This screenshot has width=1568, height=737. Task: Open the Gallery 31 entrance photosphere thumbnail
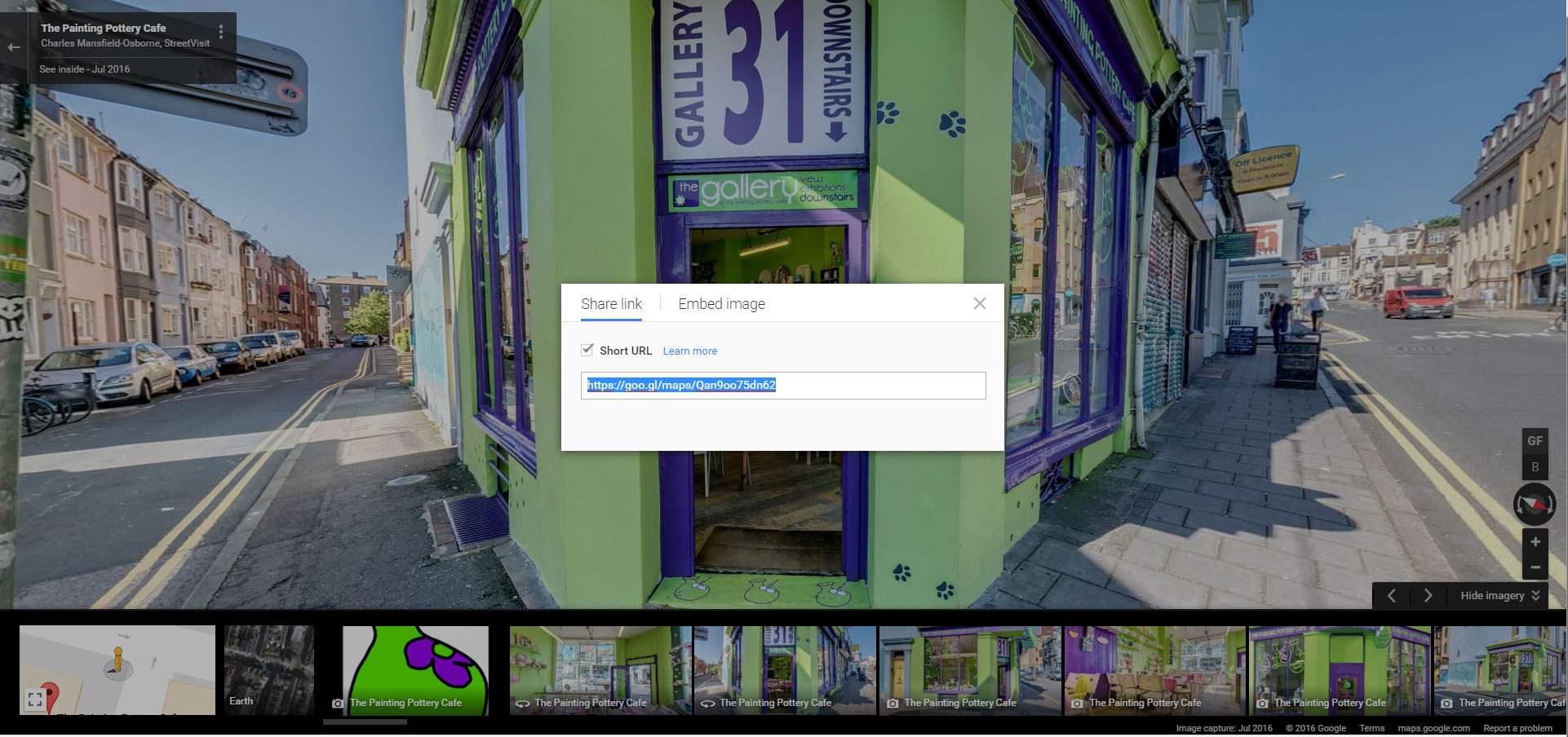786,670
